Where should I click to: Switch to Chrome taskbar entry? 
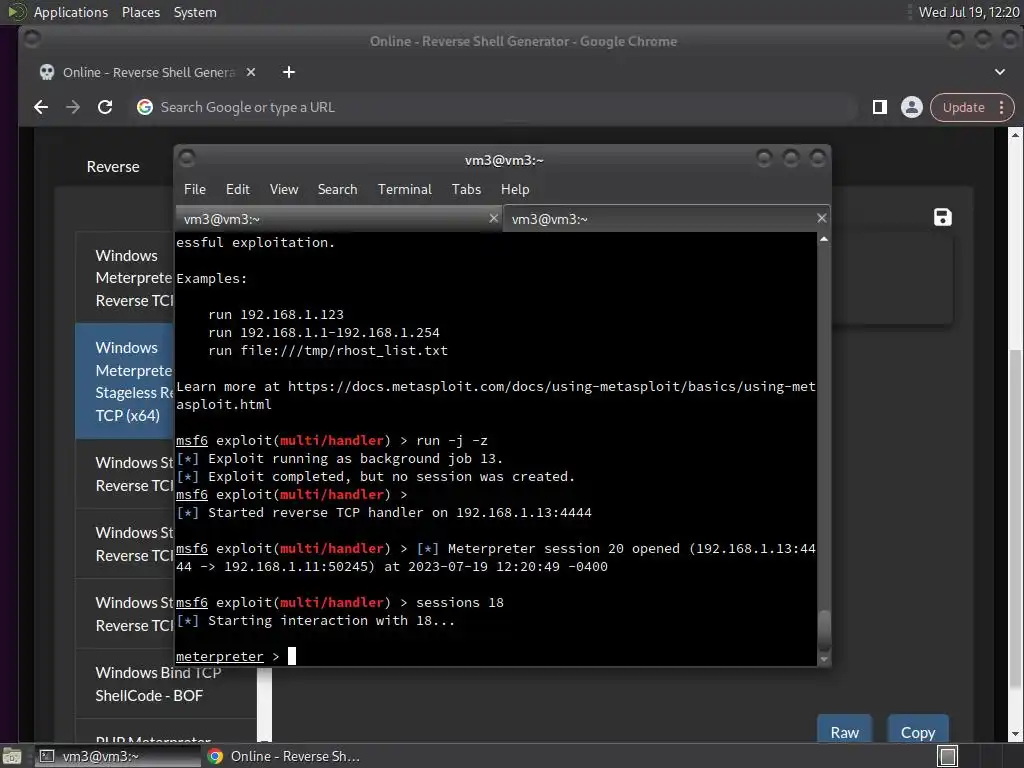pos(283,756)
